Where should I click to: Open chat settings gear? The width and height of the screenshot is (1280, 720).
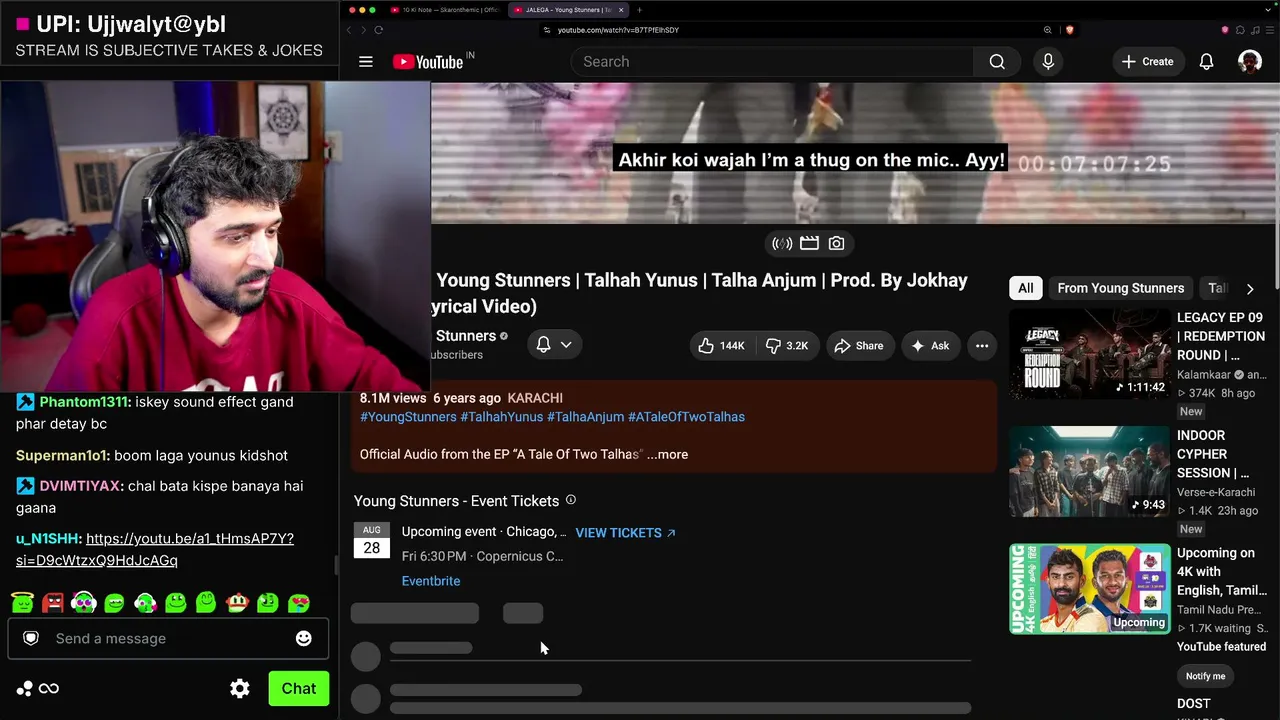[240, 688]
